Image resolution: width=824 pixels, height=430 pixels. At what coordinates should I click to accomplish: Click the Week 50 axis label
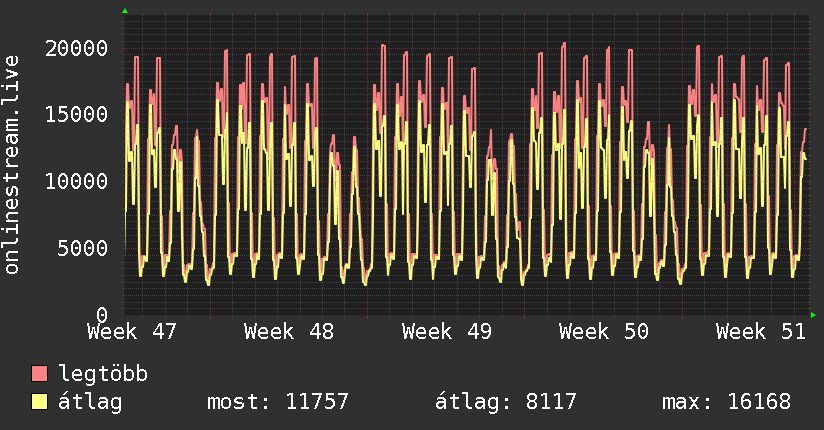(x=604, y=331)
